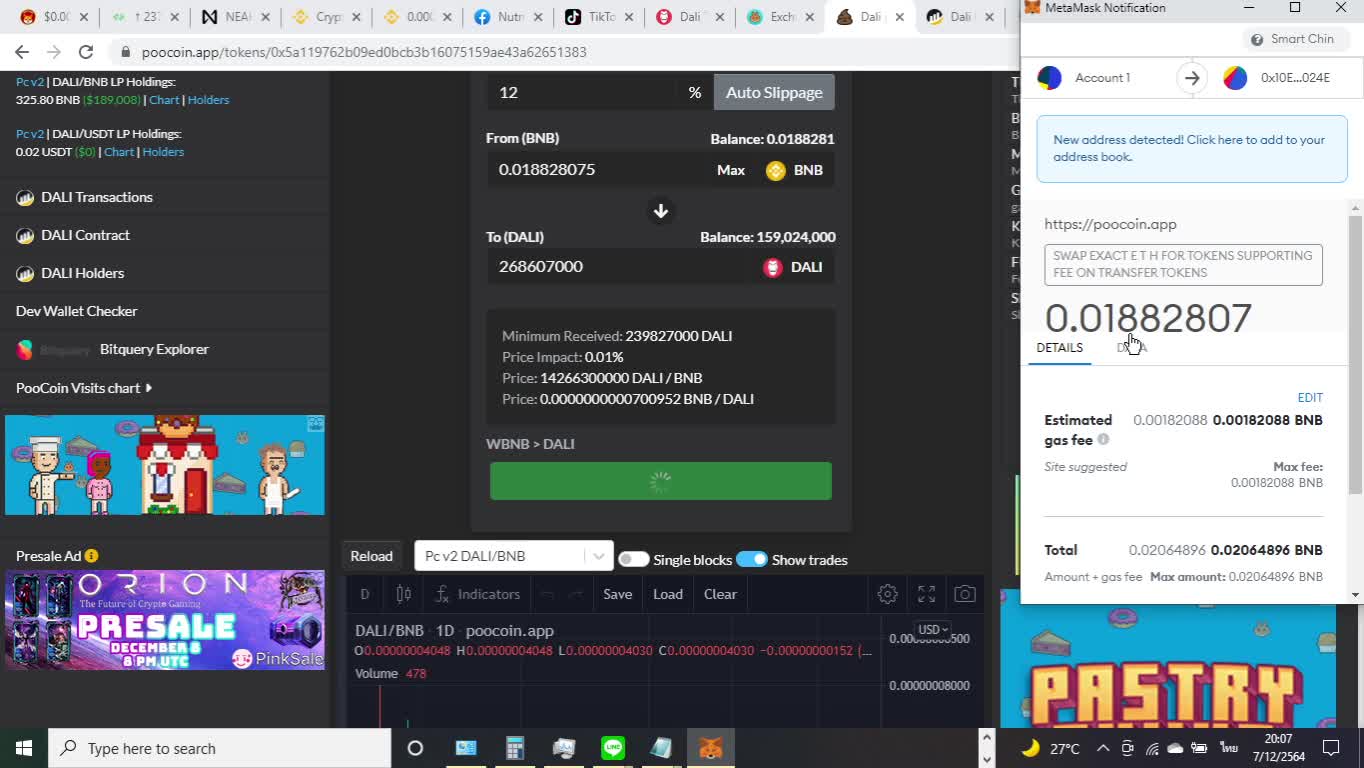This screenshot has width=1364, height=768.
Task: Open LINE app from taskbar
Action: (613, 748)
